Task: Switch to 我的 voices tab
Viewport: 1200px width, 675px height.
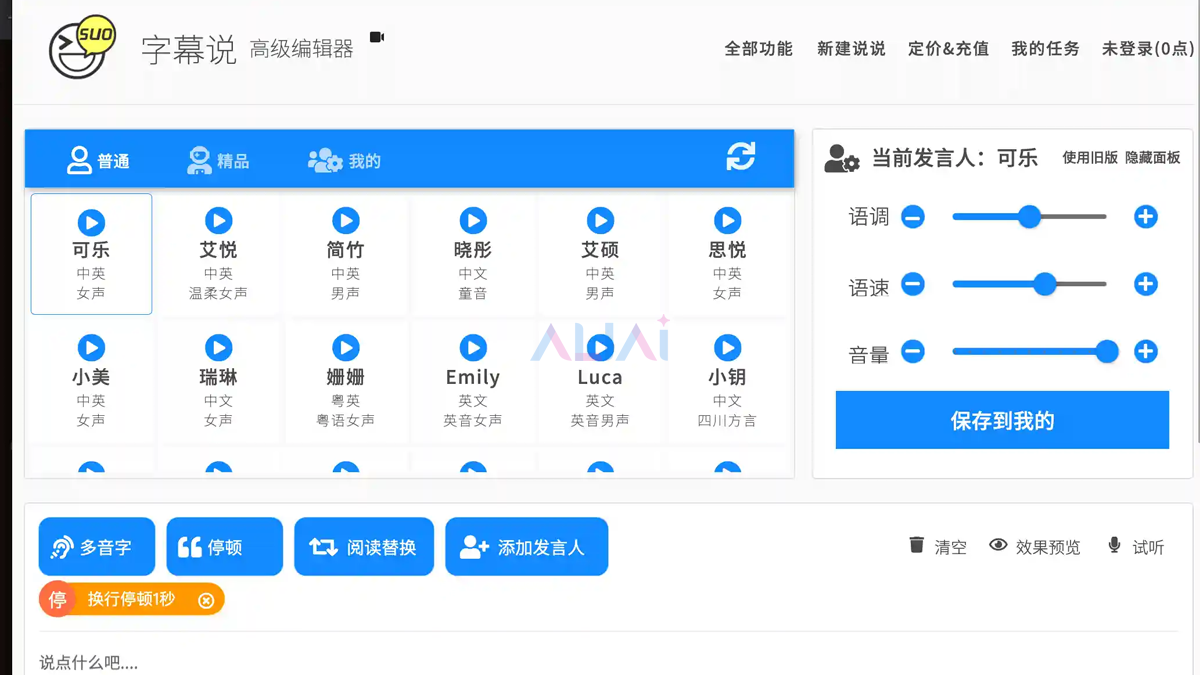Action: 344,161
